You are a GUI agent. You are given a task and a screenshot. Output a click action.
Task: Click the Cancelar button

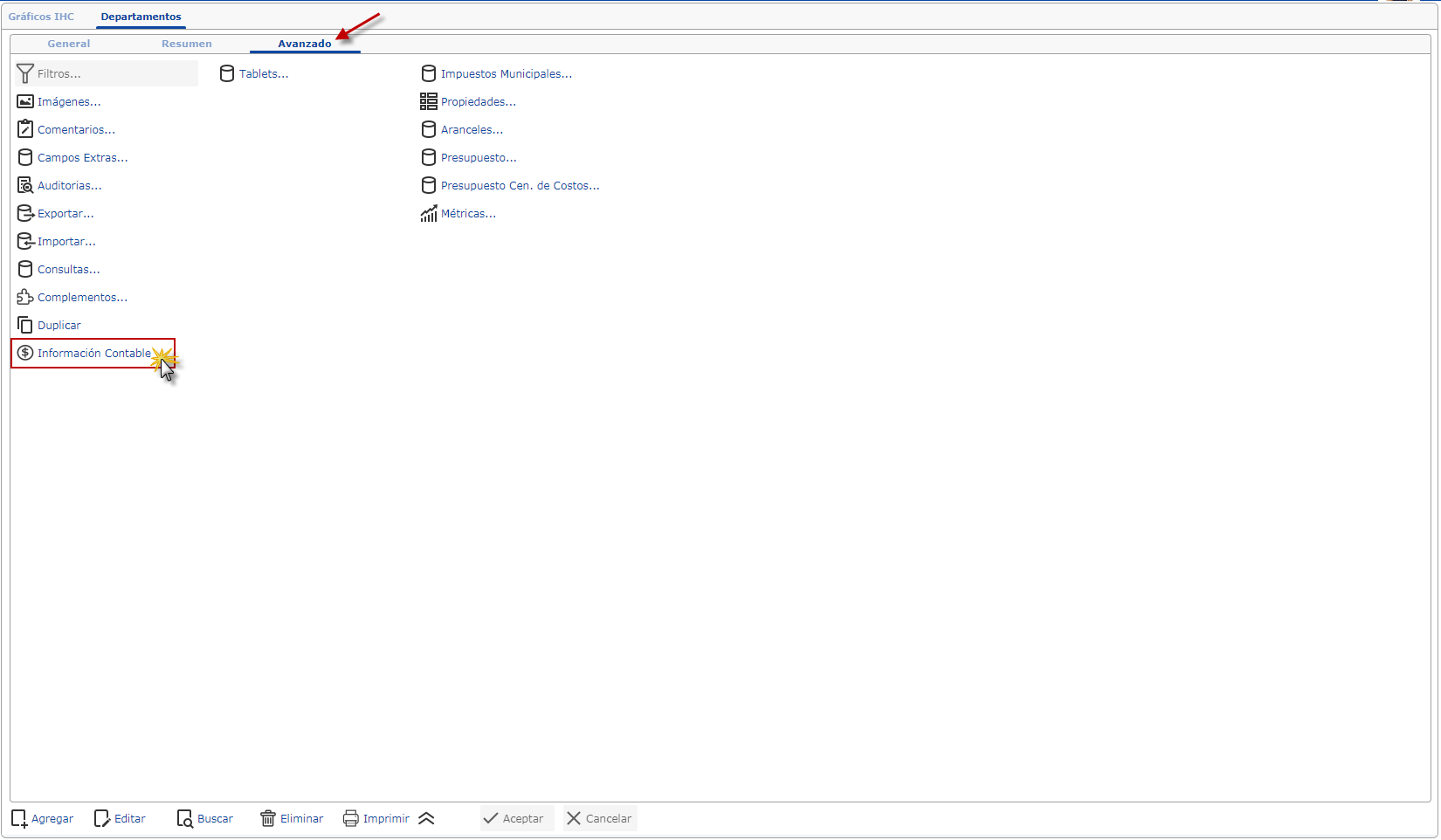(x=600, y=819)
